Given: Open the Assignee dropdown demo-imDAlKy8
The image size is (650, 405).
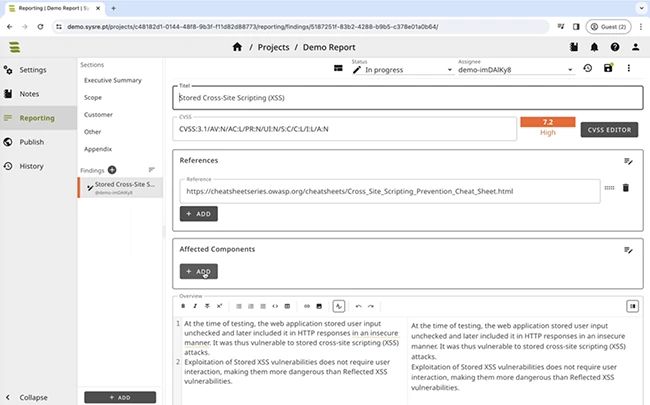Looking at the screenshot, I should 516,70.
